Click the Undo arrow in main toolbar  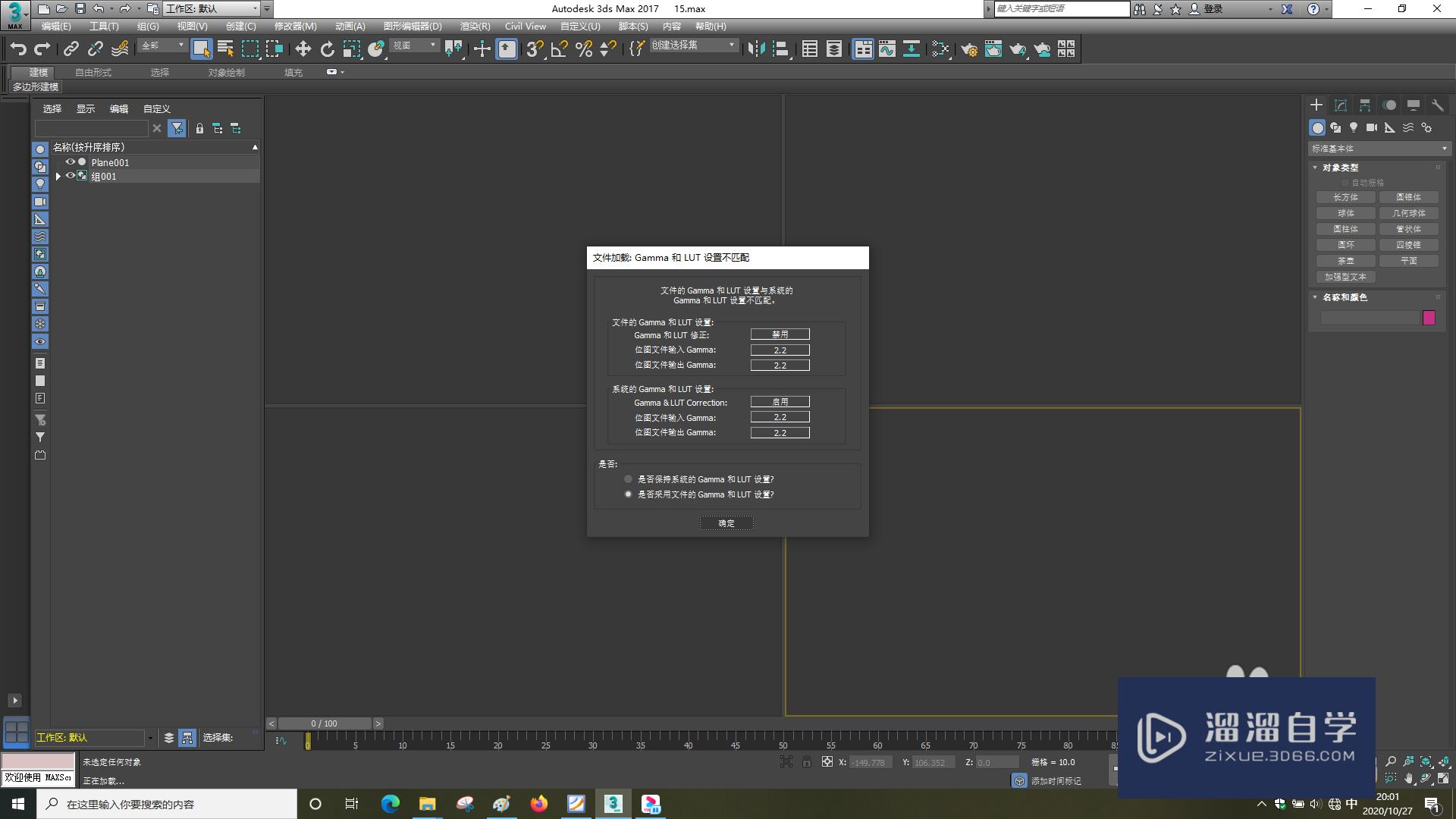pyautogui.click(x=18, y=49)
